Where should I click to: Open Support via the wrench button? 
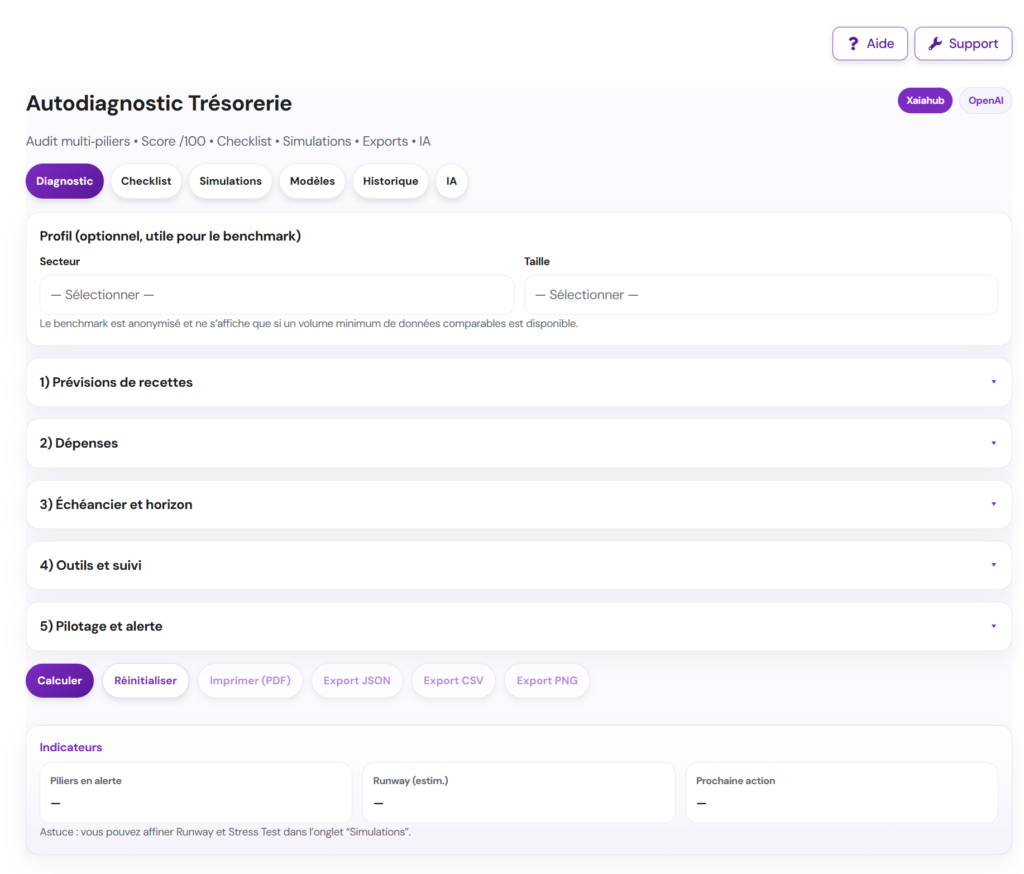(962, 44)
